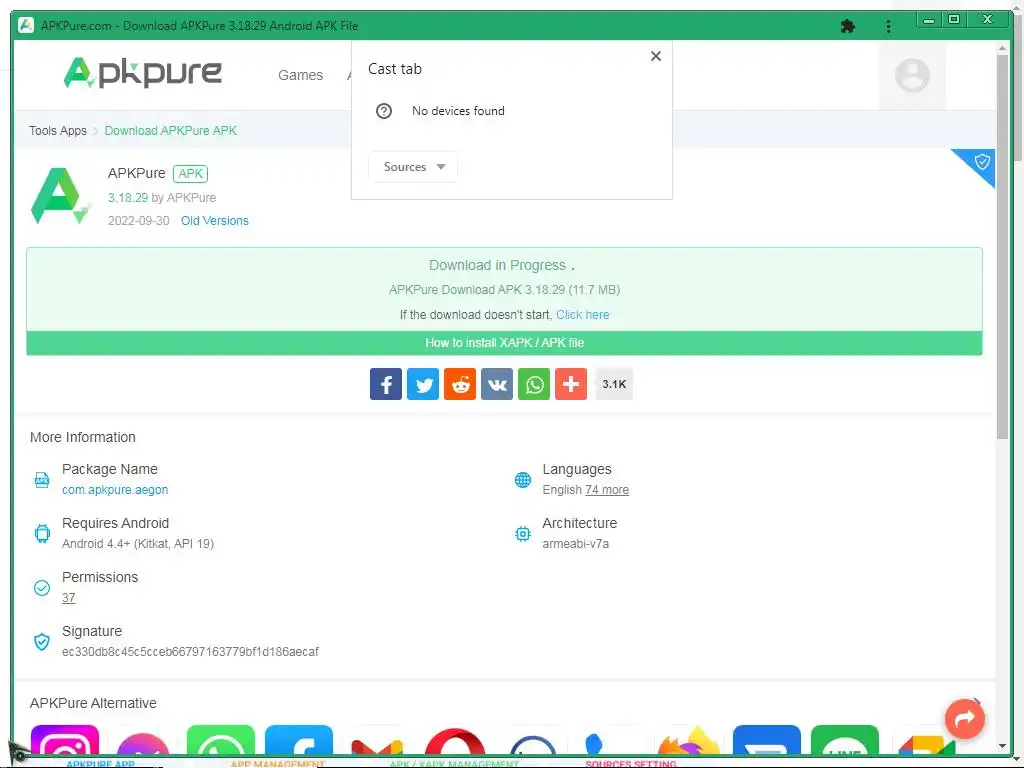Click the page vertical scrollbar thumb
The image size is (1024, 768).
click(x=1002, y=247)
